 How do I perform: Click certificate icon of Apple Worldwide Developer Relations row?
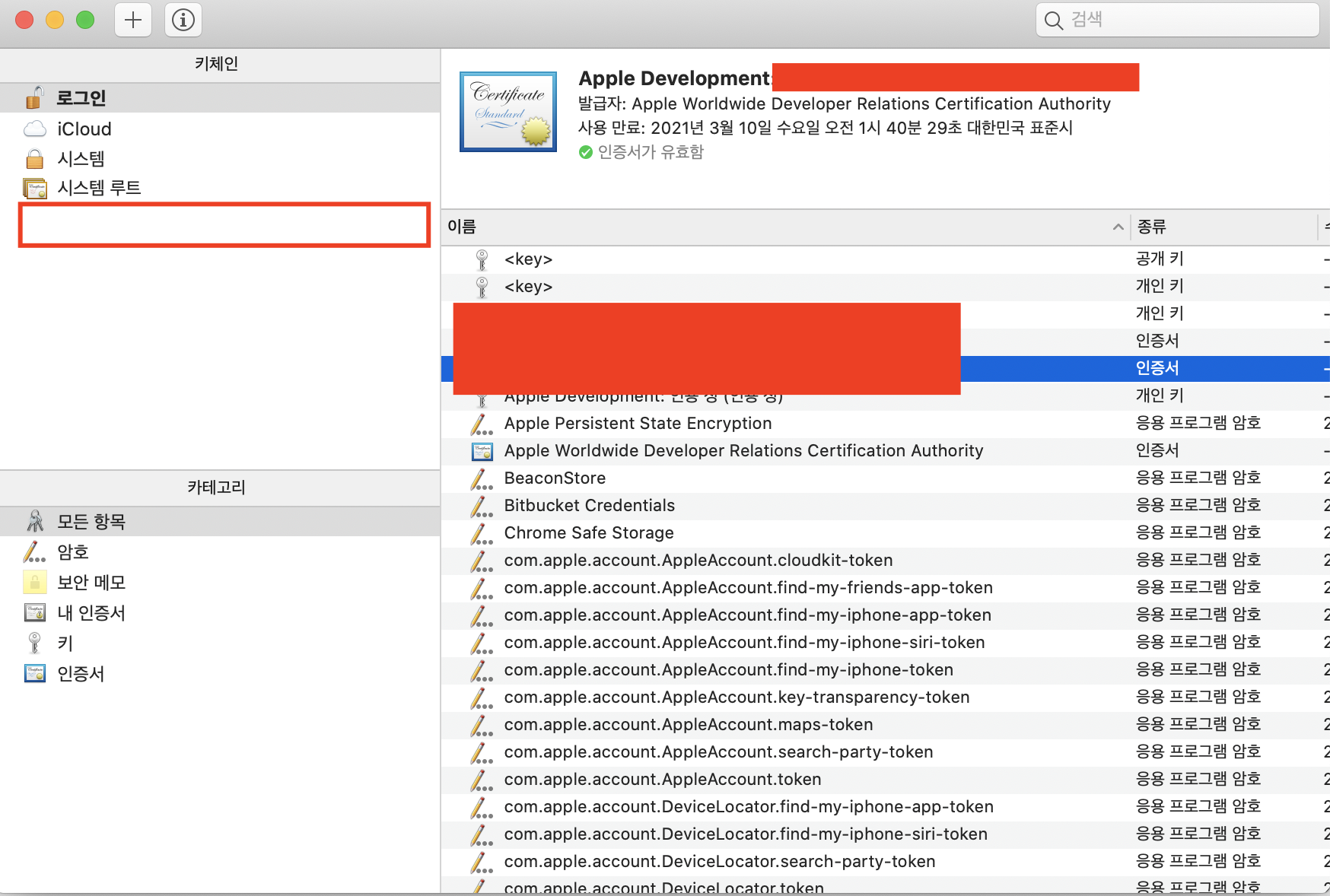[482, 452]
